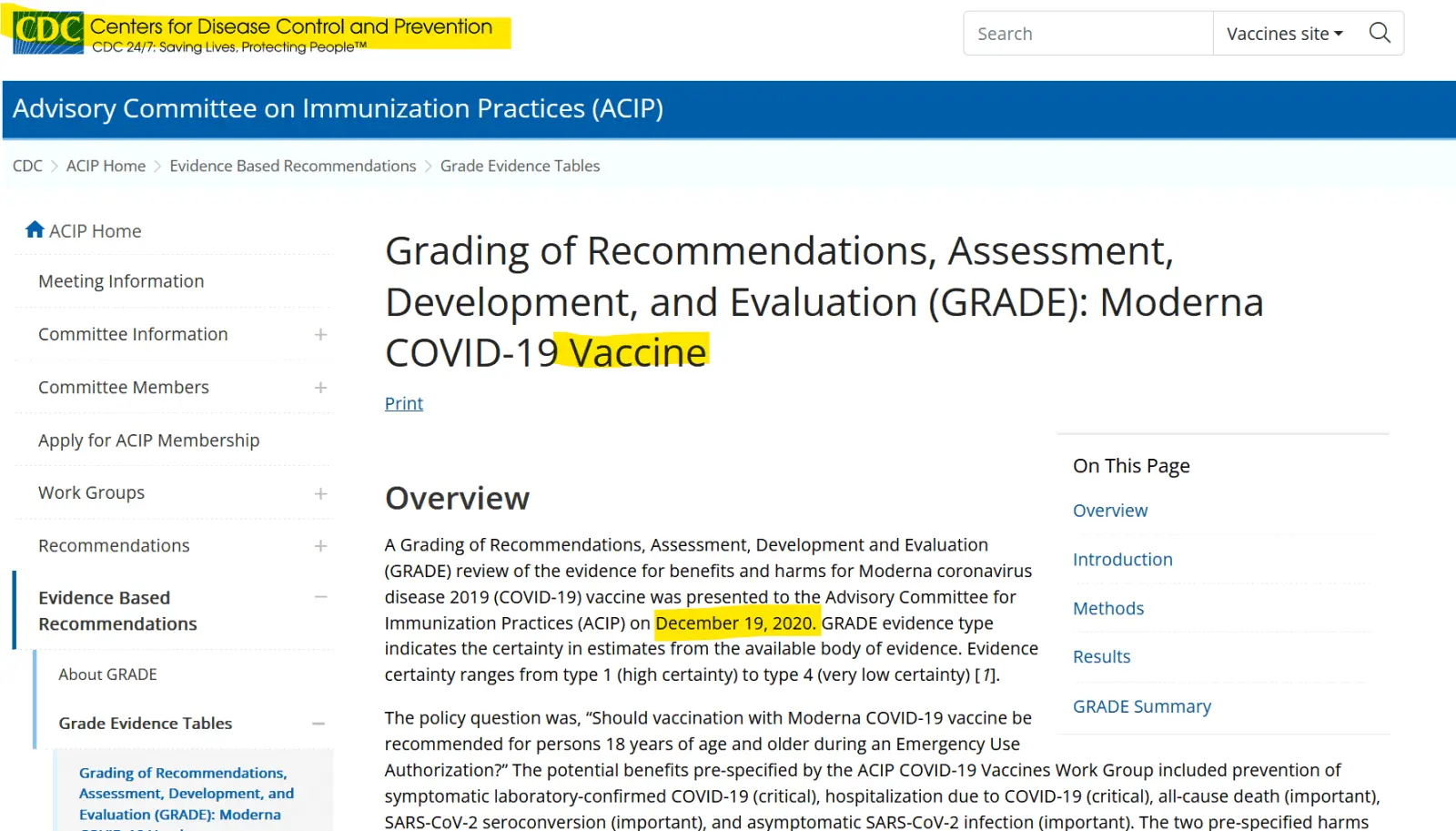Click the CDC breadcrumb link
The height and width of the screenshot is (831, 1456).
27,166
